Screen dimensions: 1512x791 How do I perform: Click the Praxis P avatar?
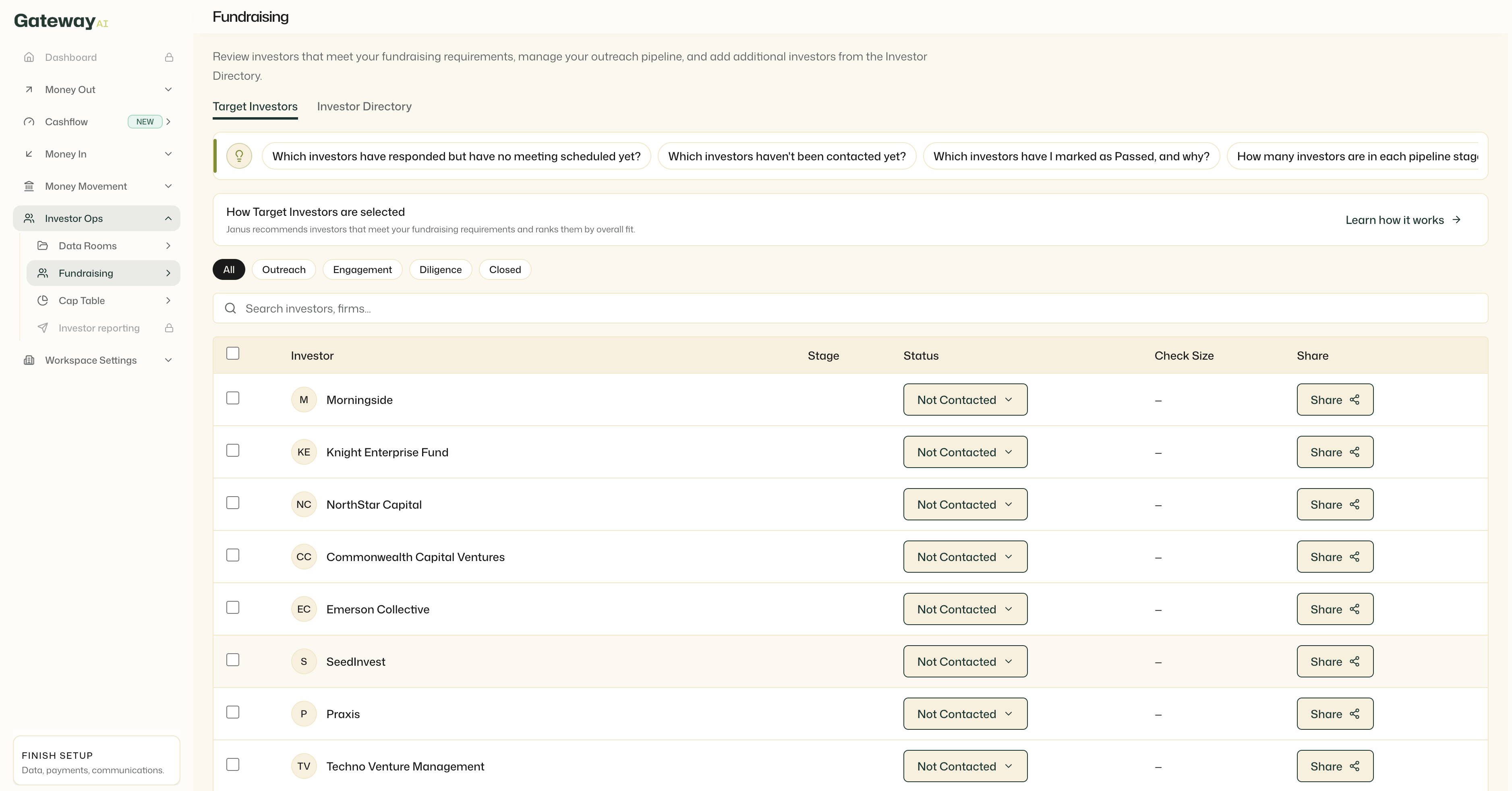pos(304,714)
